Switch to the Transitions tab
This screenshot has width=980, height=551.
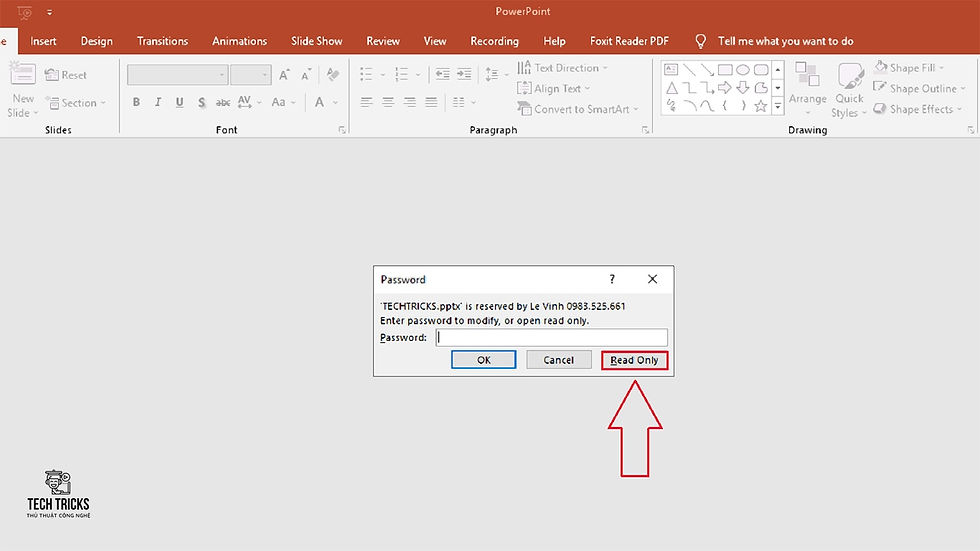[162, 41]
